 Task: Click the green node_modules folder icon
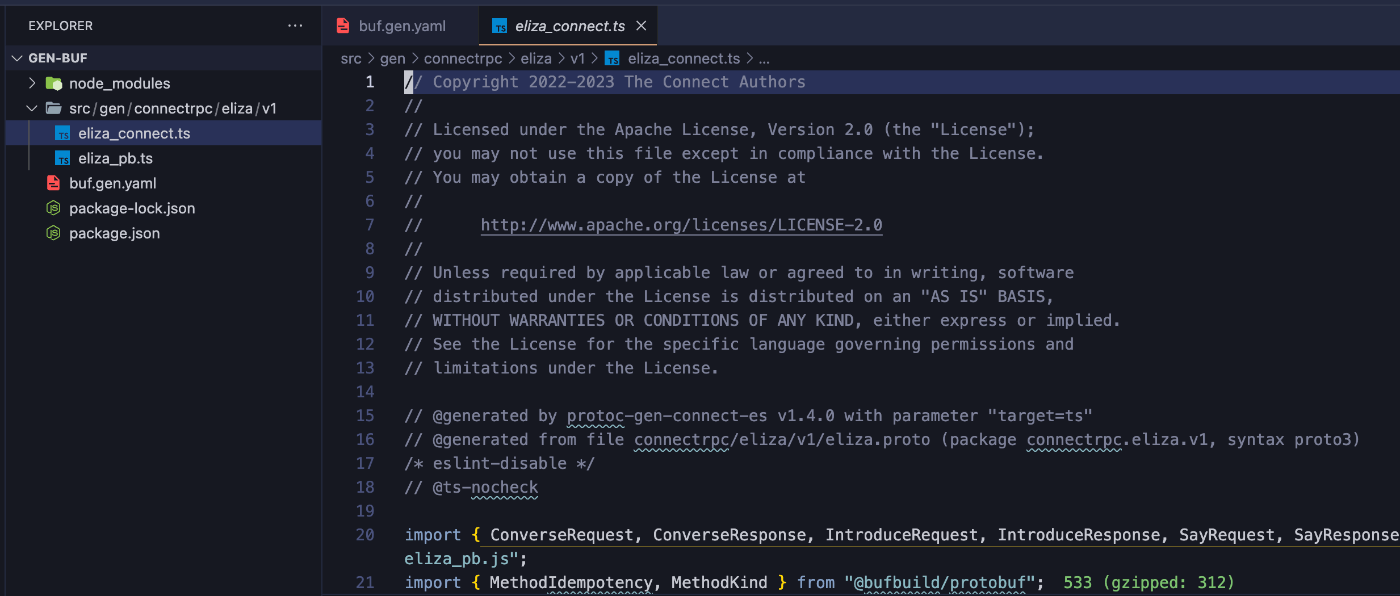(x=53, y=83)
